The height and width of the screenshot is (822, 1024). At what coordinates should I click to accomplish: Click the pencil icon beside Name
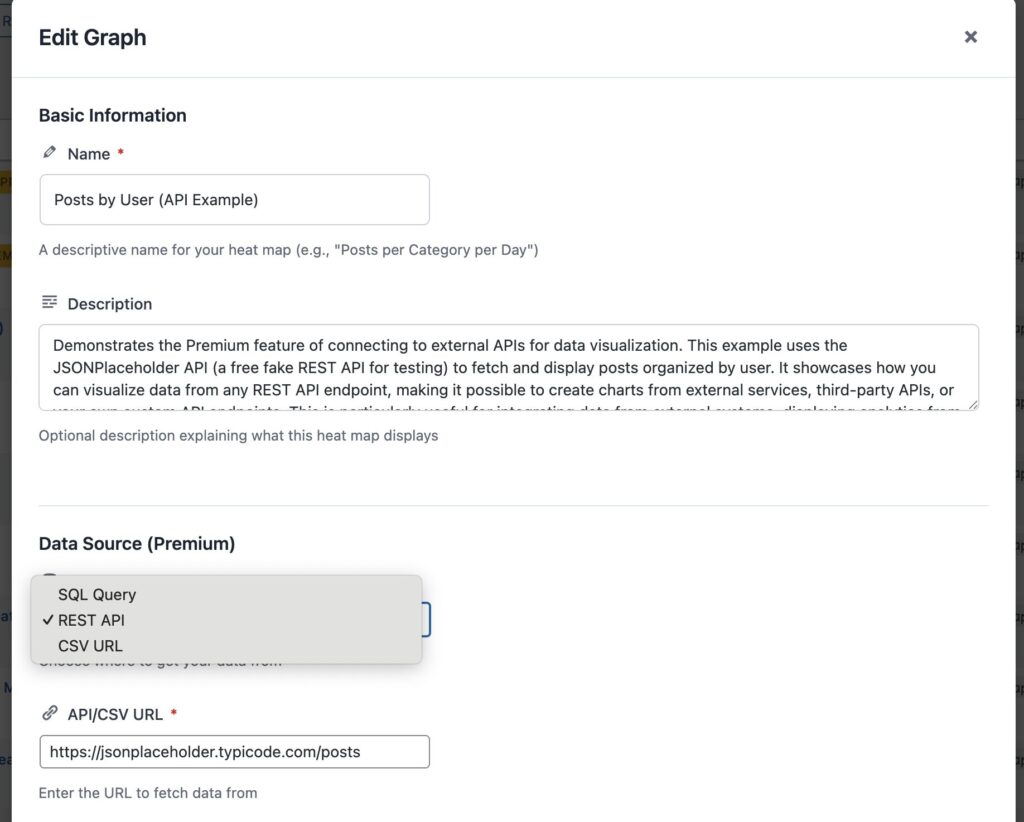click(x=49, y=153)
